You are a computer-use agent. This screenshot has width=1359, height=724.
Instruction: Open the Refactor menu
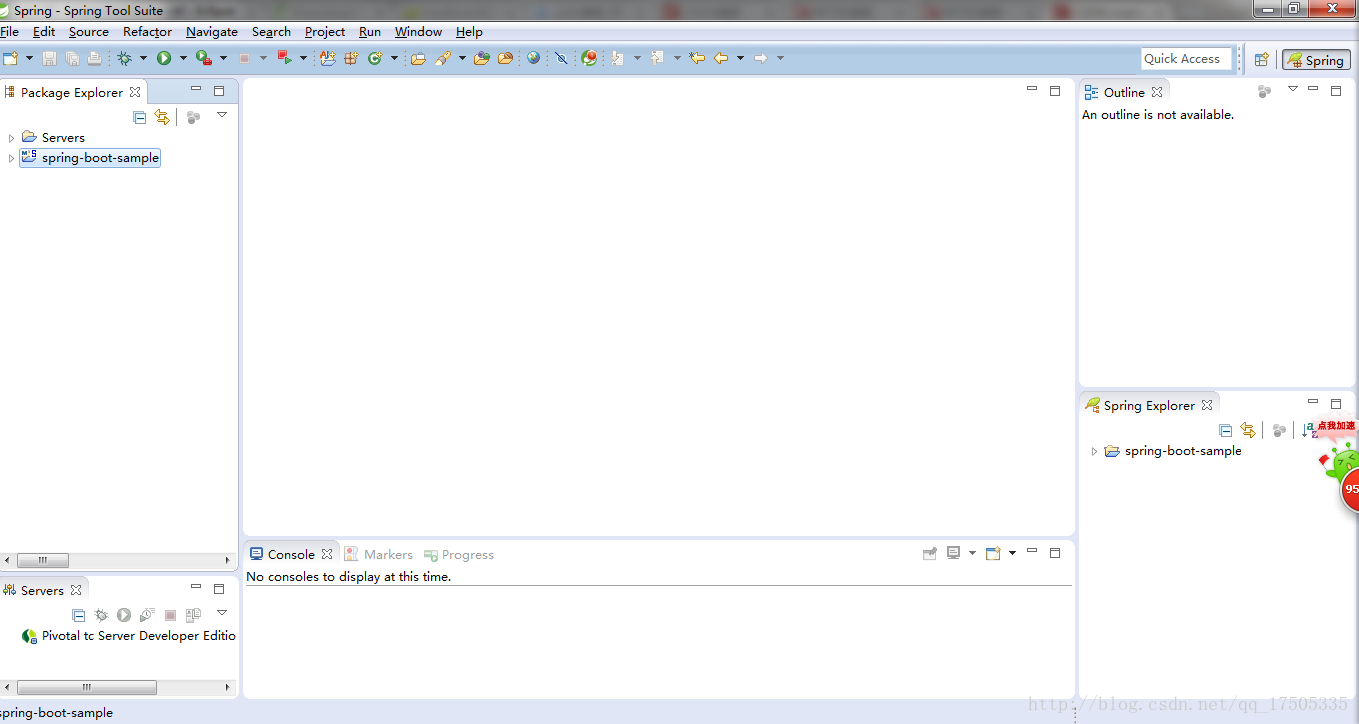(147, 32)
